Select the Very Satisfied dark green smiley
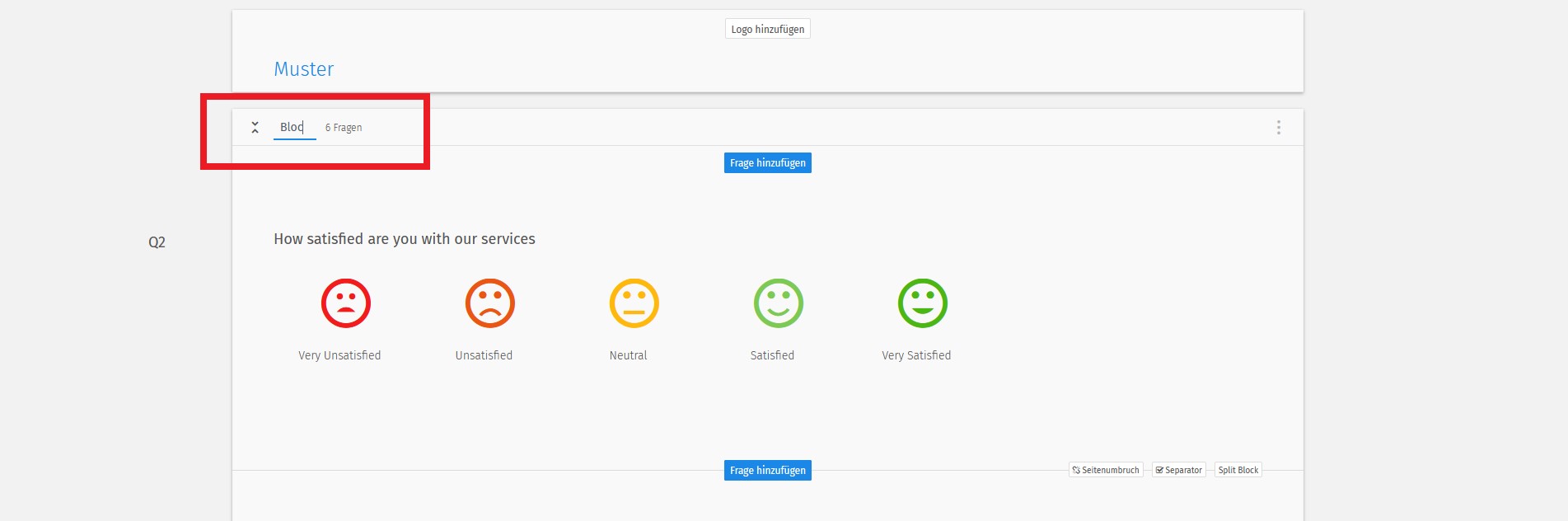This screenshot has width=1568, height=521. (x=923, y=303)
